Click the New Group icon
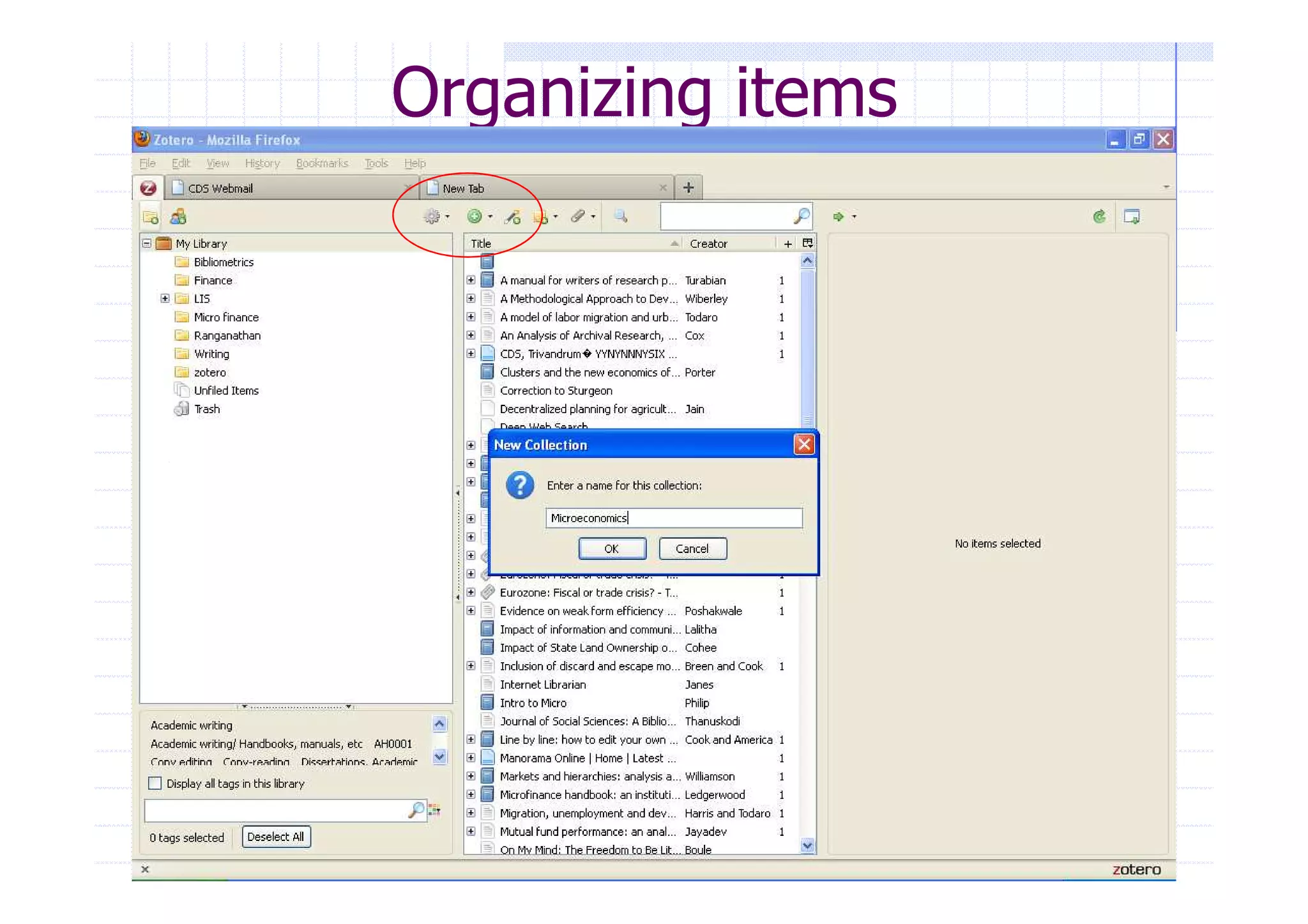1308x924 pixels. point(178,217)
